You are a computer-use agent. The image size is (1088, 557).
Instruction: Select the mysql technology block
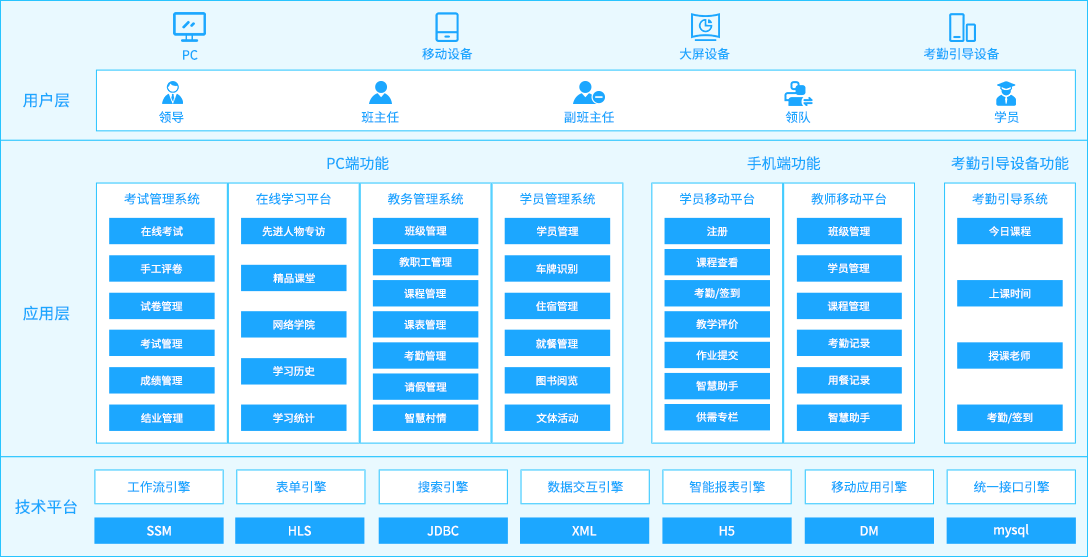pos(1011,531)
